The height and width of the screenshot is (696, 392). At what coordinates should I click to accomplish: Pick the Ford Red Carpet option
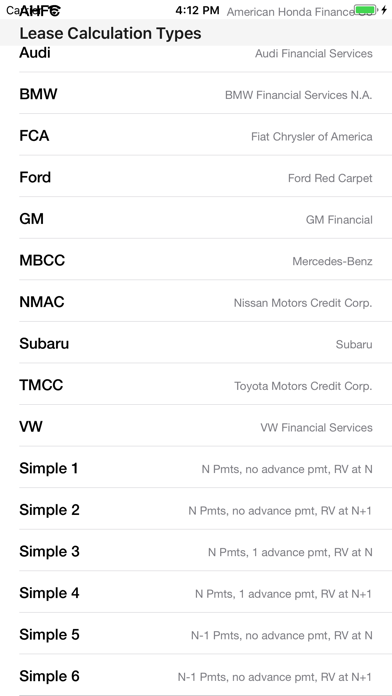coord(196,176)
